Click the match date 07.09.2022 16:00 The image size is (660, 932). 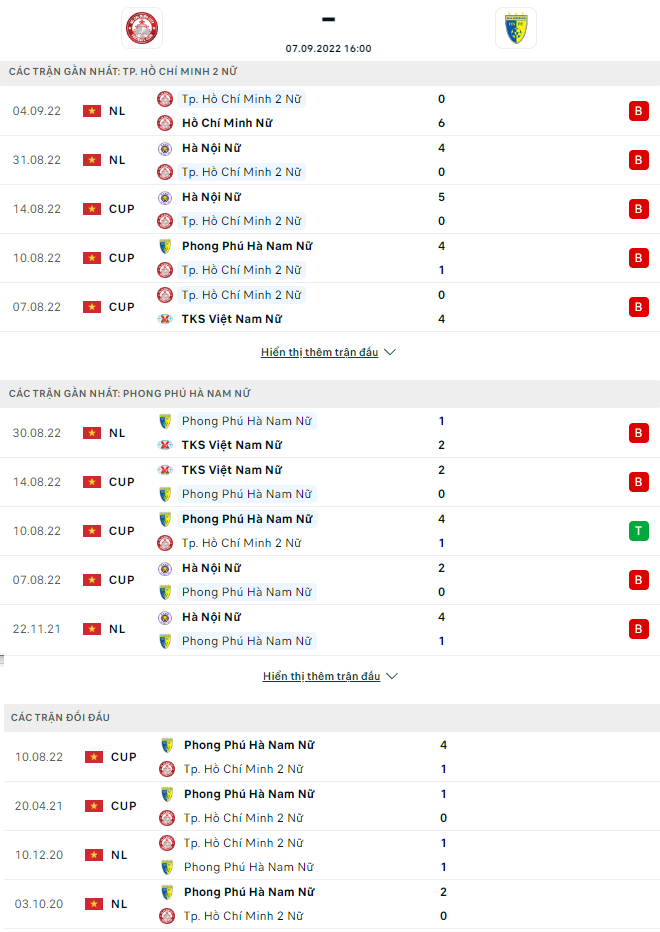point(328,48)
